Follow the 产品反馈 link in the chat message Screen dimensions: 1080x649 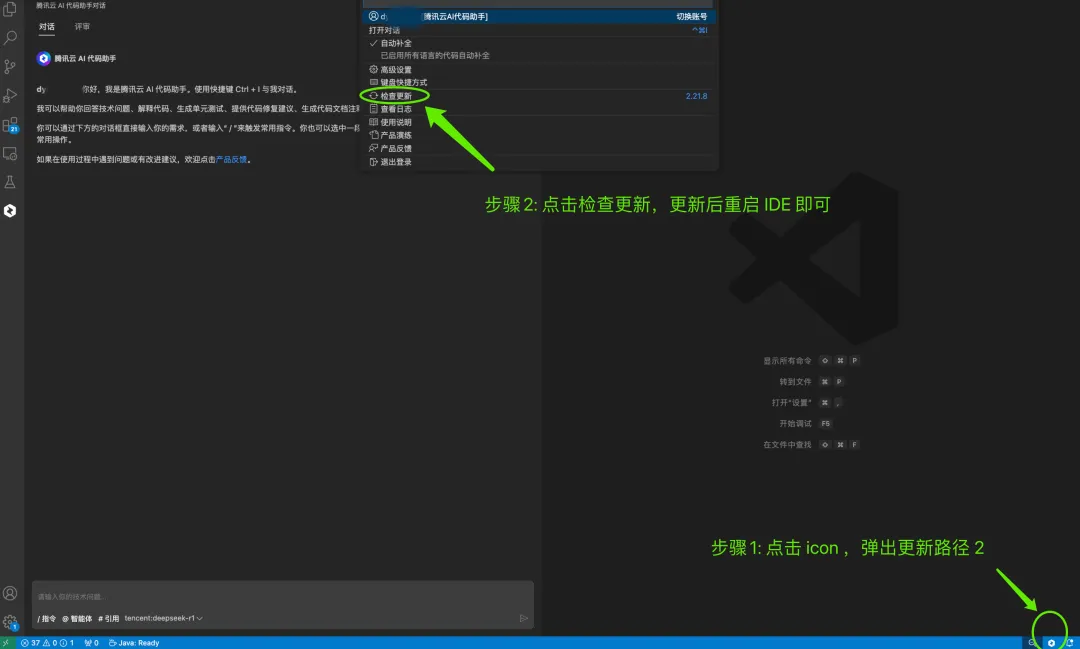231,159
